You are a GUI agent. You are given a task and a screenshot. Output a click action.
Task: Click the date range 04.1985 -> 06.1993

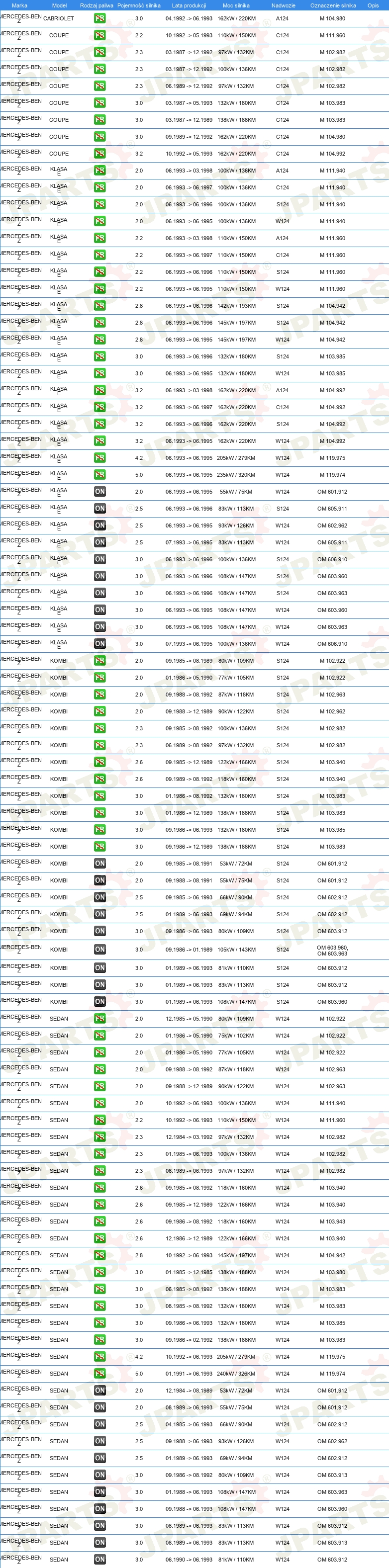[189, 1424]
